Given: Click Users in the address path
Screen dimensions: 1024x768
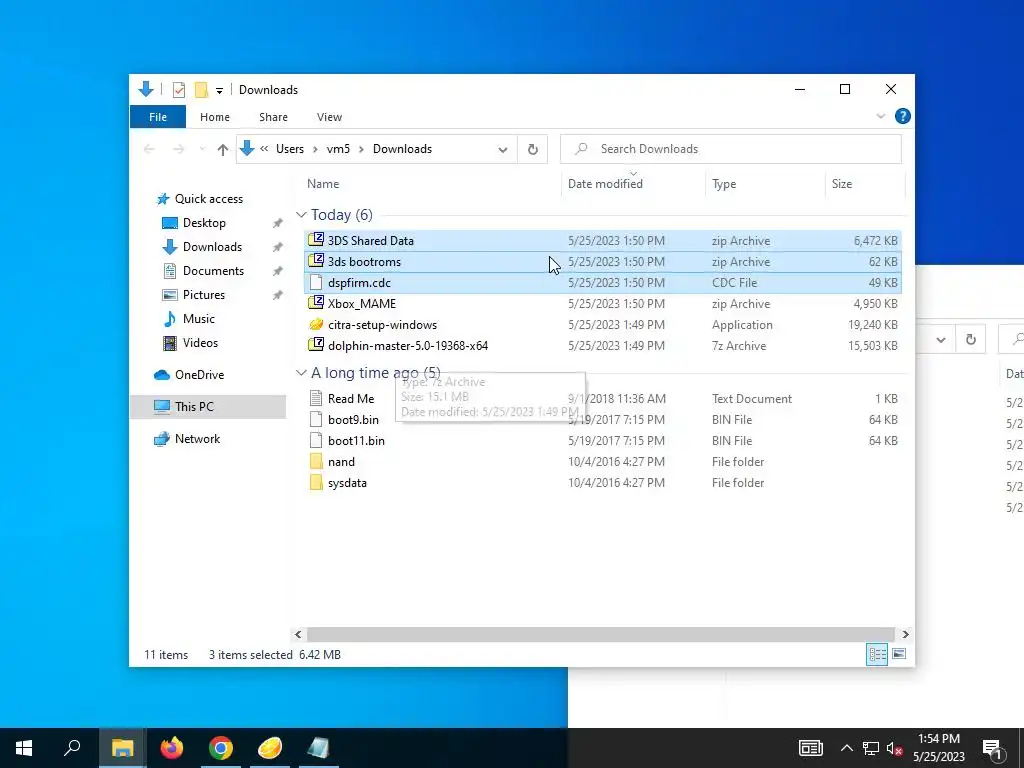Looking at the screenshot, I should 290,149.
